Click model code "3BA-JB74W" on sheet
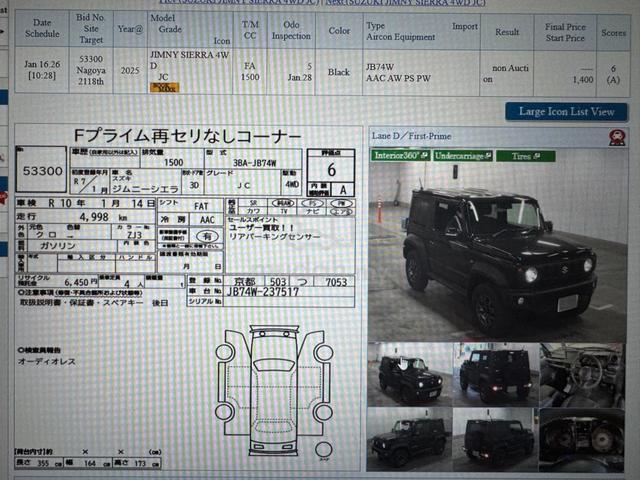The height and width of the screenshot is (480, 640). click(x=256, y=163)
